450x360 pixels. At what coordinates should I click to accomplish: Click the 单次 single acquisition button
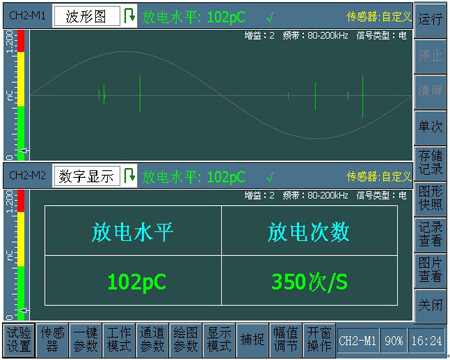pos(430,127)
